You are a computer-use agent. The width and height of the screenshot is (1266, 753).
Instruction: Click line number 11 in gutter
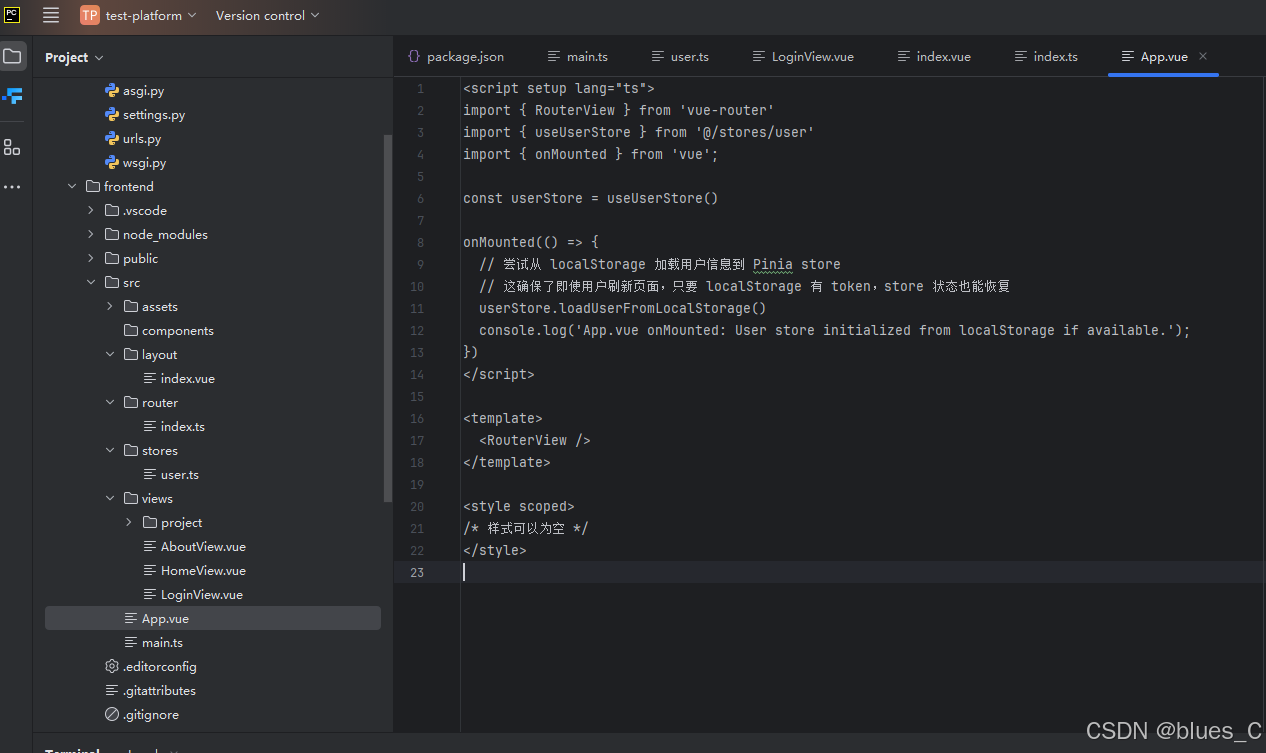[417, 309]
